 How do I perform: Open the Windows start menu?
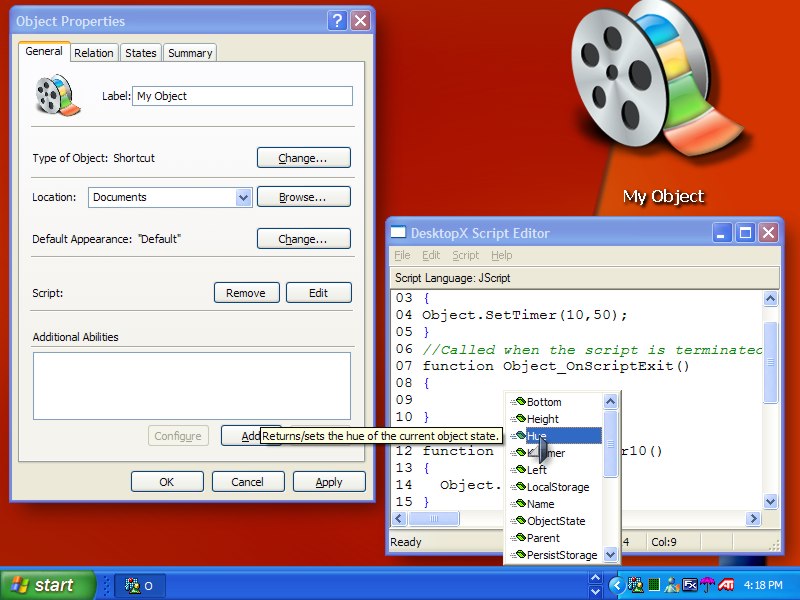coord(47,585)
